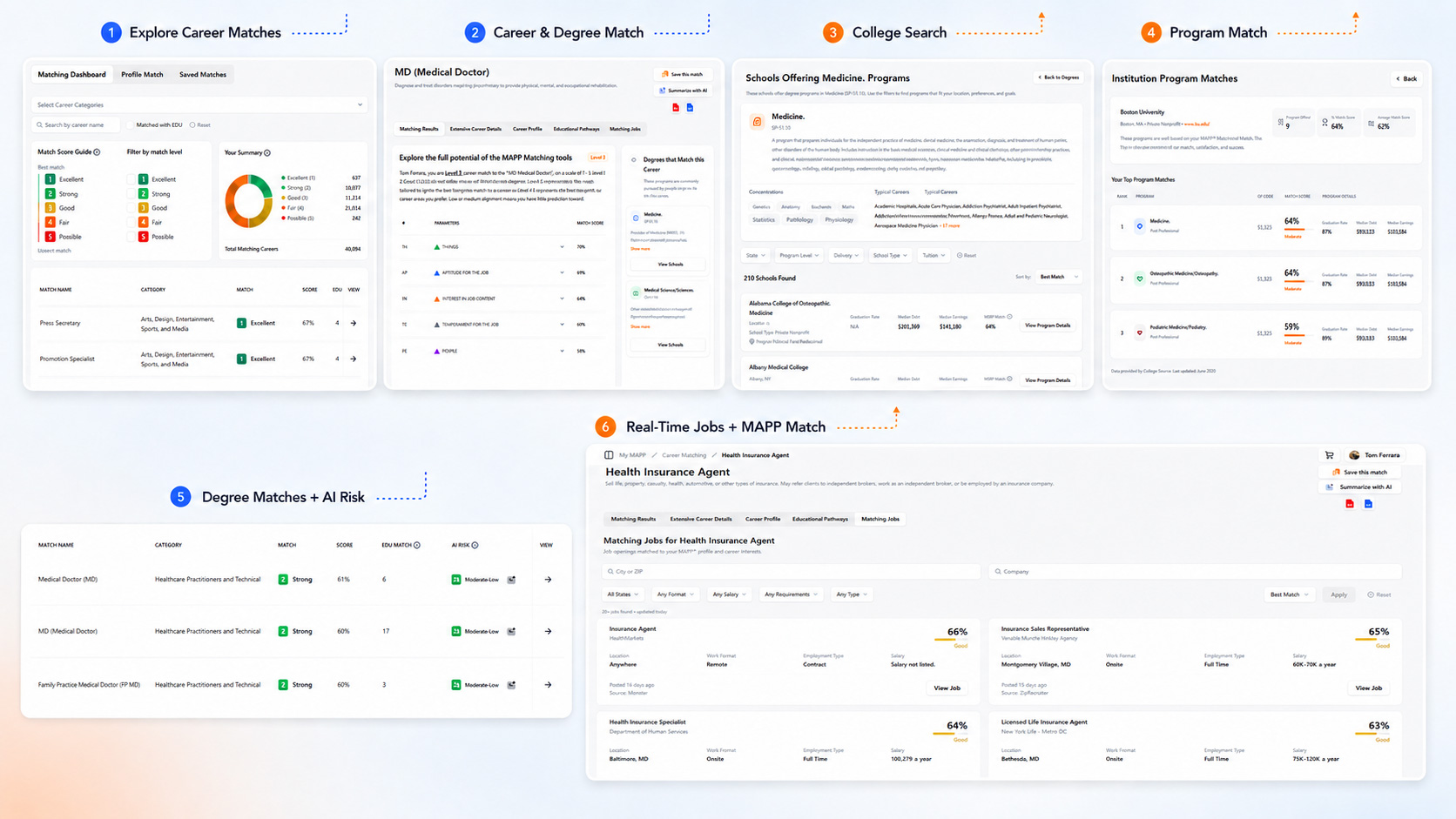Check Strong under Filter by match level
This screenshot has height=819, width=1456.
pyautogui.click(x=131, y=194)
